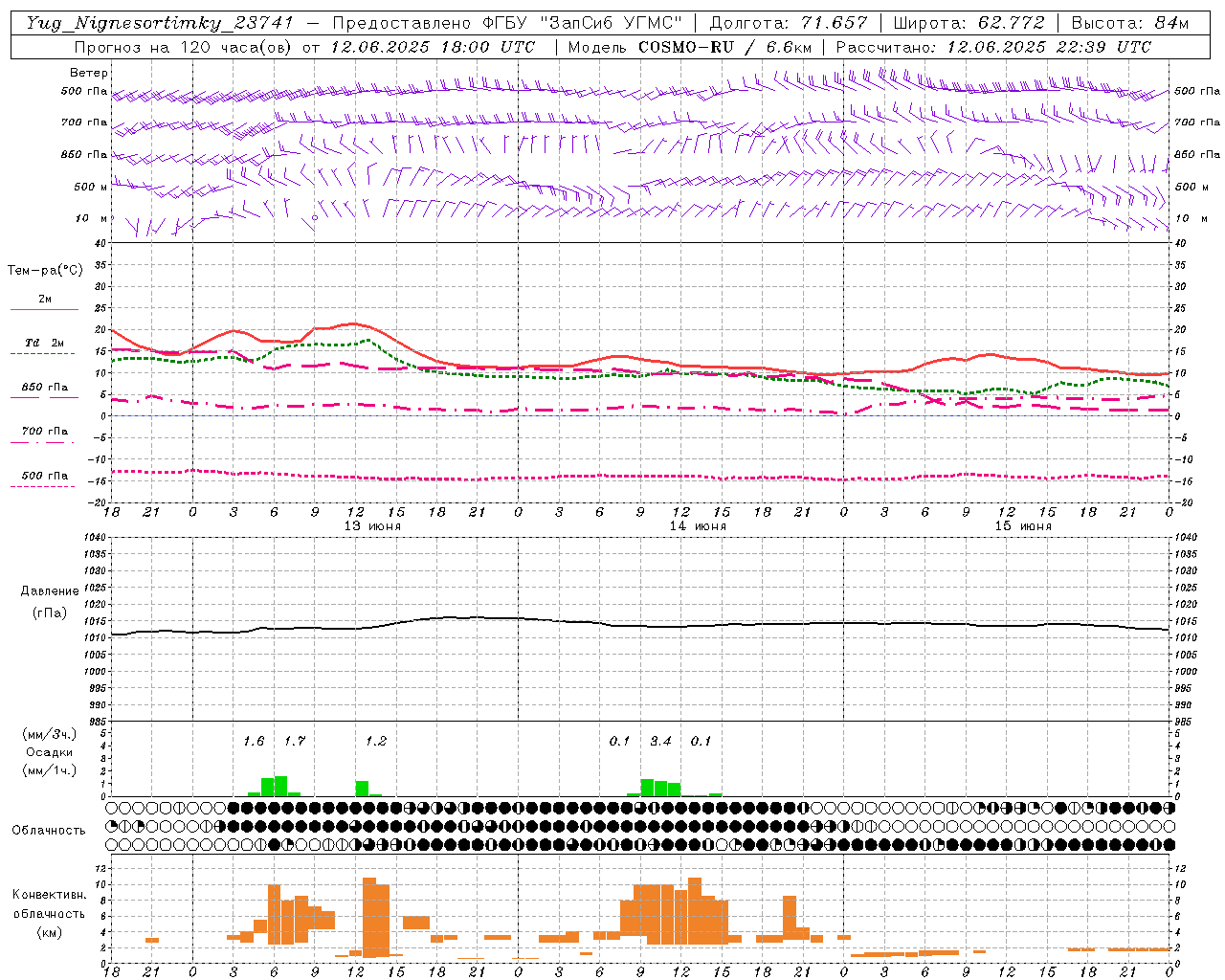Click the 3-hour precipitation total '1.7'
The image size is (1225, 980).
(295, 741)
